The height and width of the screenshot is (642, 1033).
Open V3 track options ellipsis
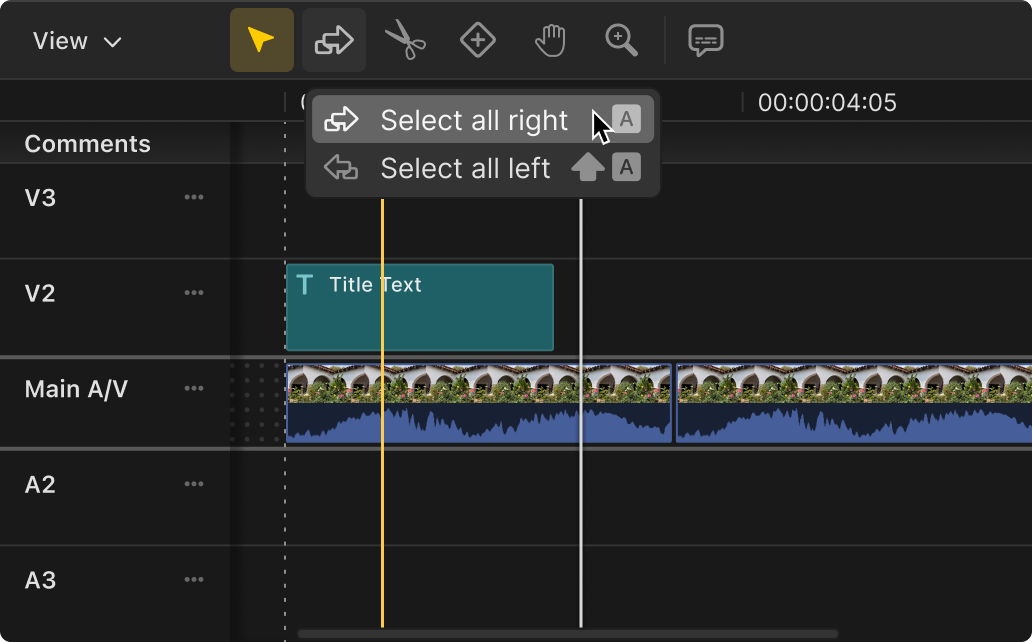click(194, 197)
